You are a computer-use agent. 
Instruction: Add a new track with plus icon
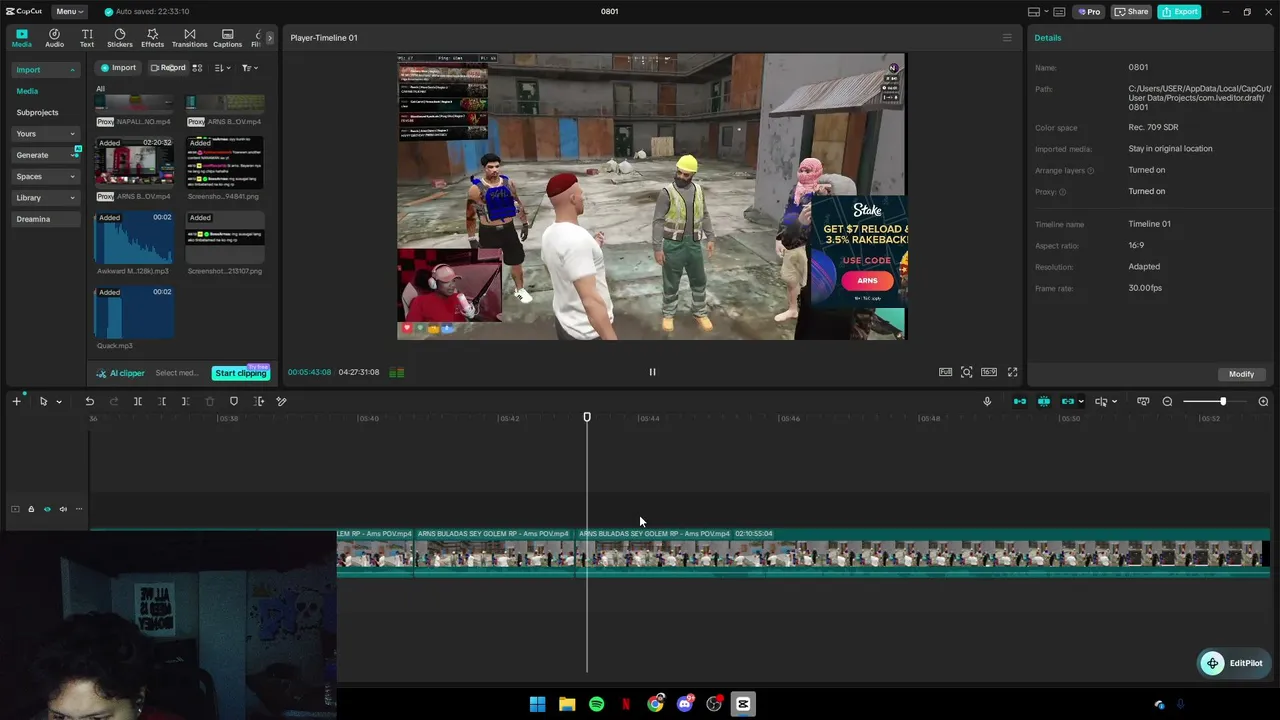[16, 401]
